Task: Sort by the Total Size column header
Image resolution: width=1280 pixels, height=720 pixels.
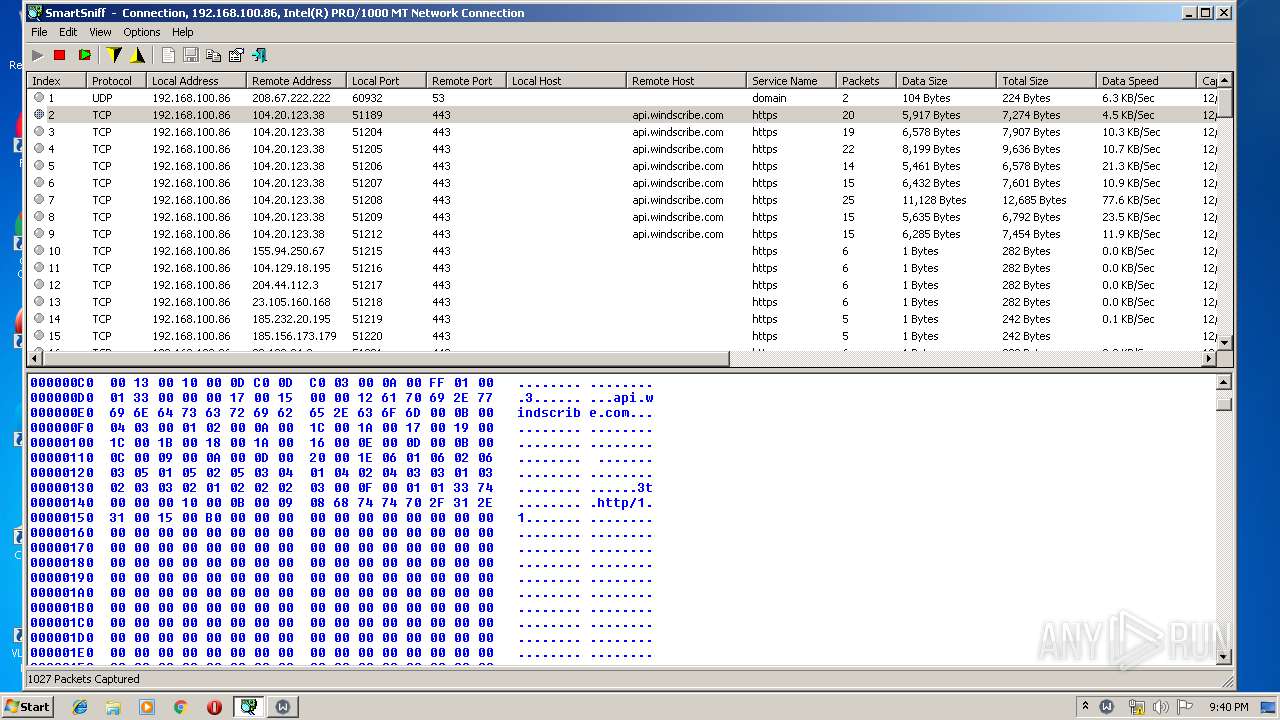Action: [x=1046, y=81]
